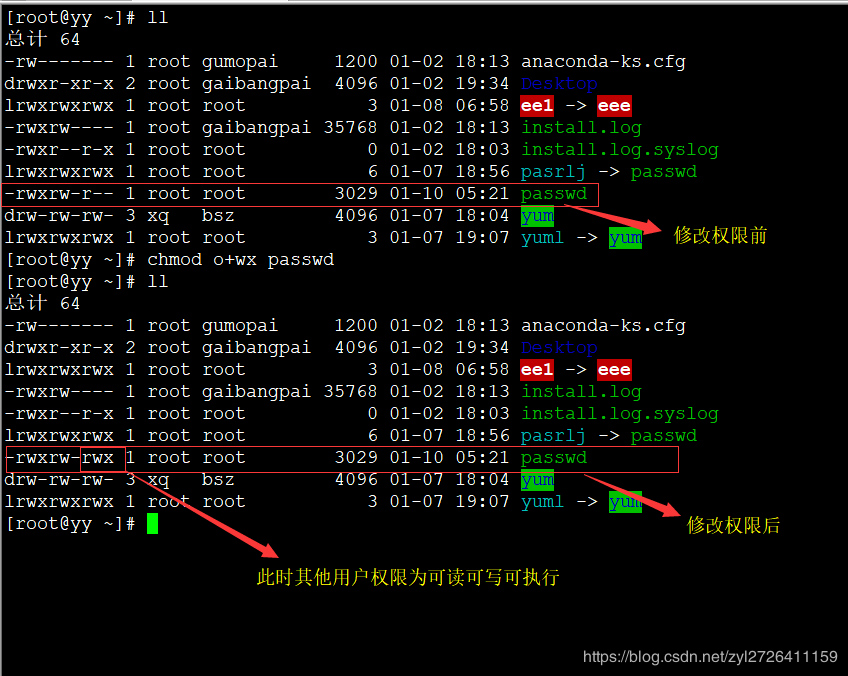The height and width of the screenshot is (676, 848).
Task: Click "install.log" file name in first listing
Action: pos(581,128)
